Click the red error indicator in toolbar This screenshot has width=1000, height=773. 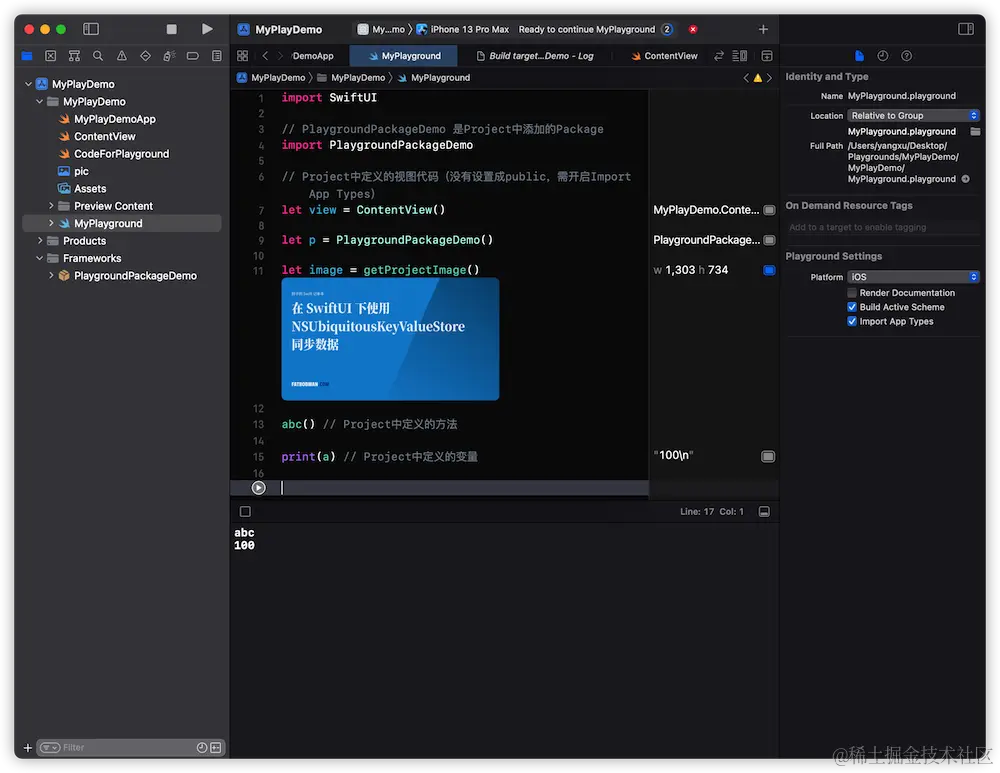[693, 29]
